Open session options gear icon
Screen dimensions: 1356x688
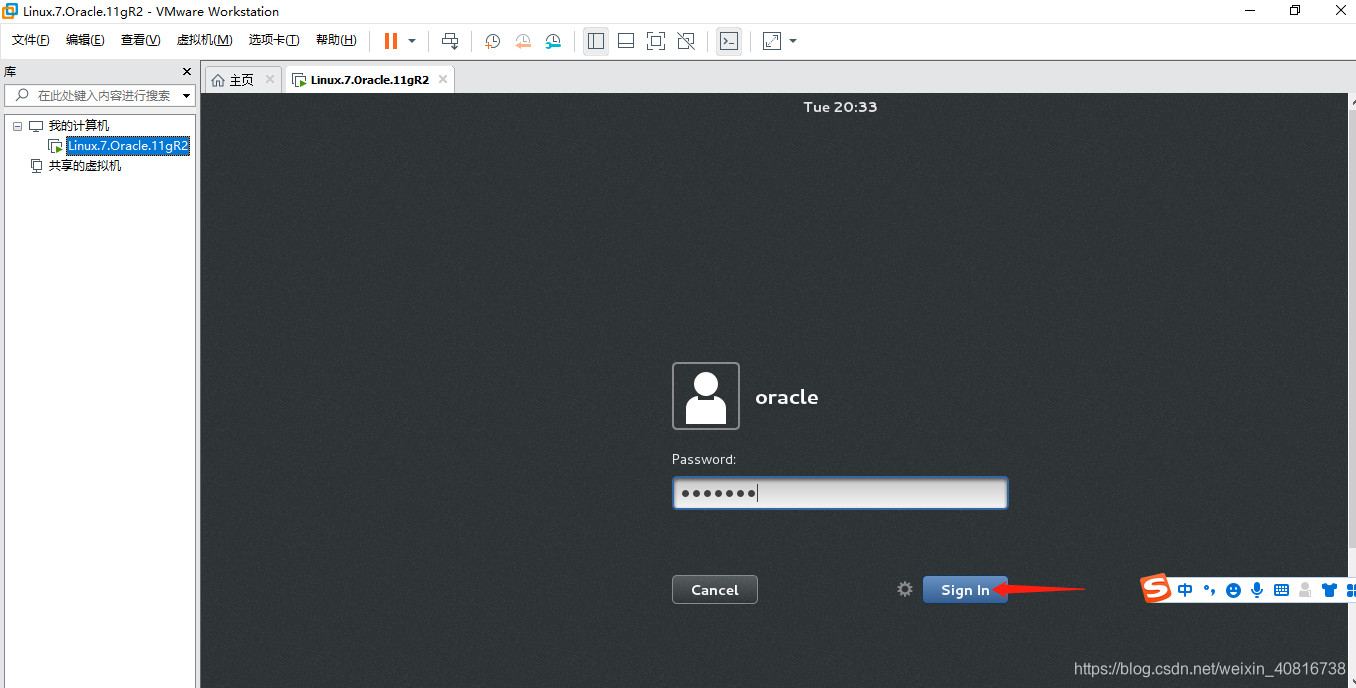click(x=905, y=589)
